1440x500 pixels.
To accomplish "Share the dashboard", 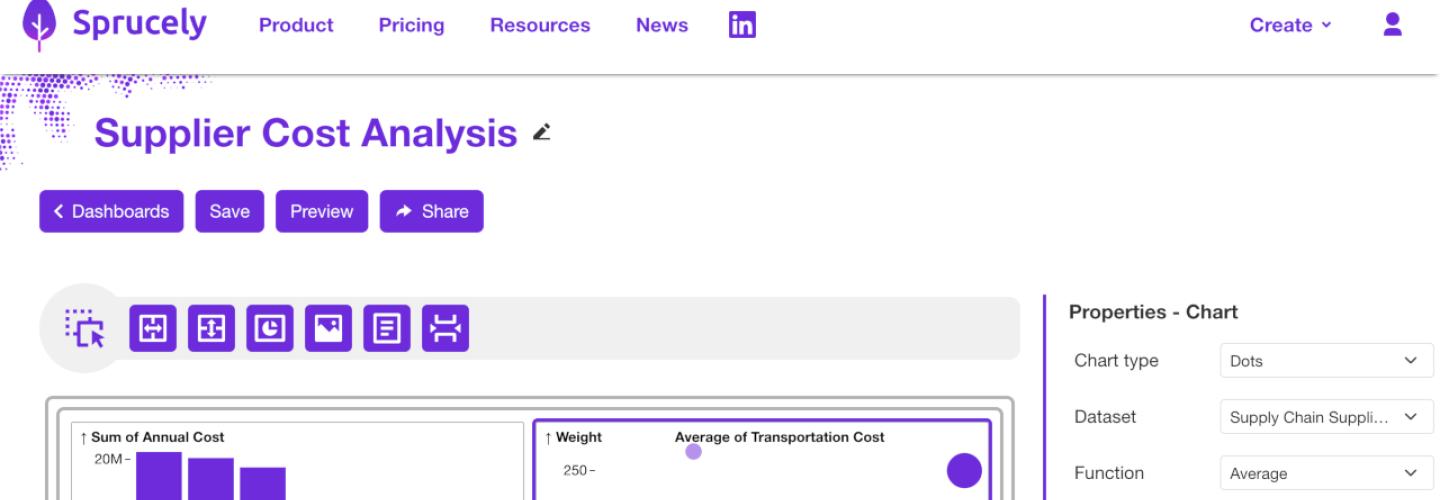I will point(431,211).
